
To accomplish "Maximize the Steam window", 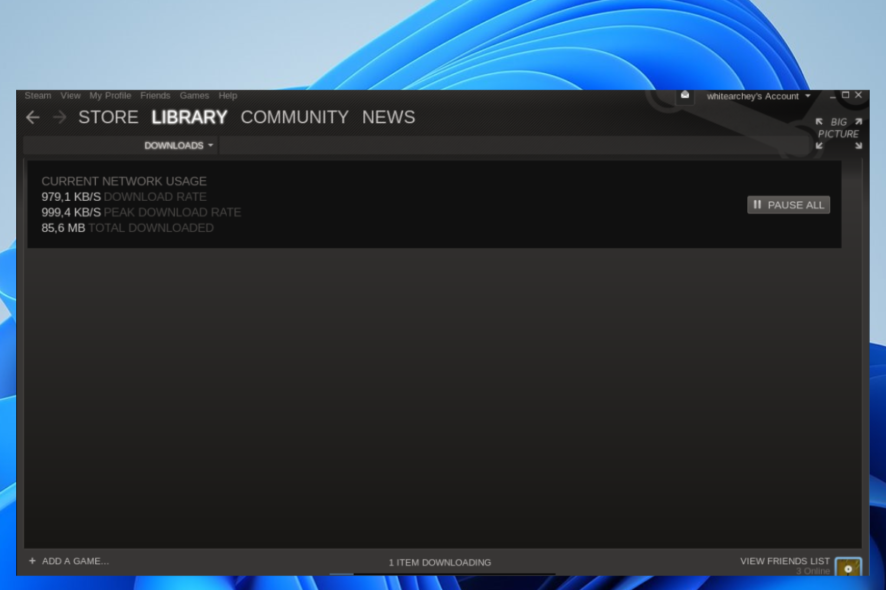I will tap(845, 96).
